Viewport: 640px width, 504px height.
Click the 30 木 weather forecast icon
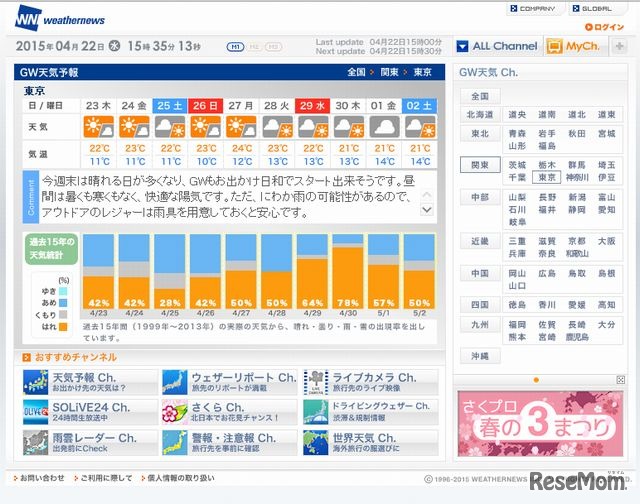click(349, 127)
